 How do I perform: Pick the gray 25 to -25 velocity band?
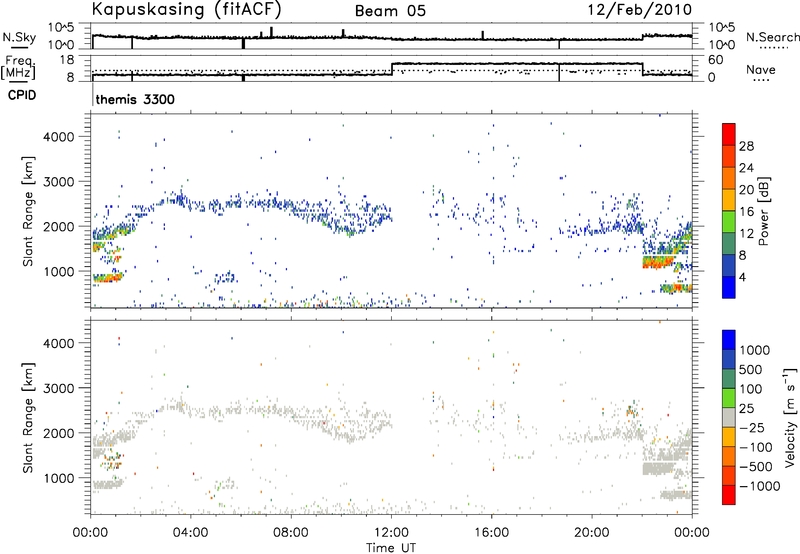[729, 417]
